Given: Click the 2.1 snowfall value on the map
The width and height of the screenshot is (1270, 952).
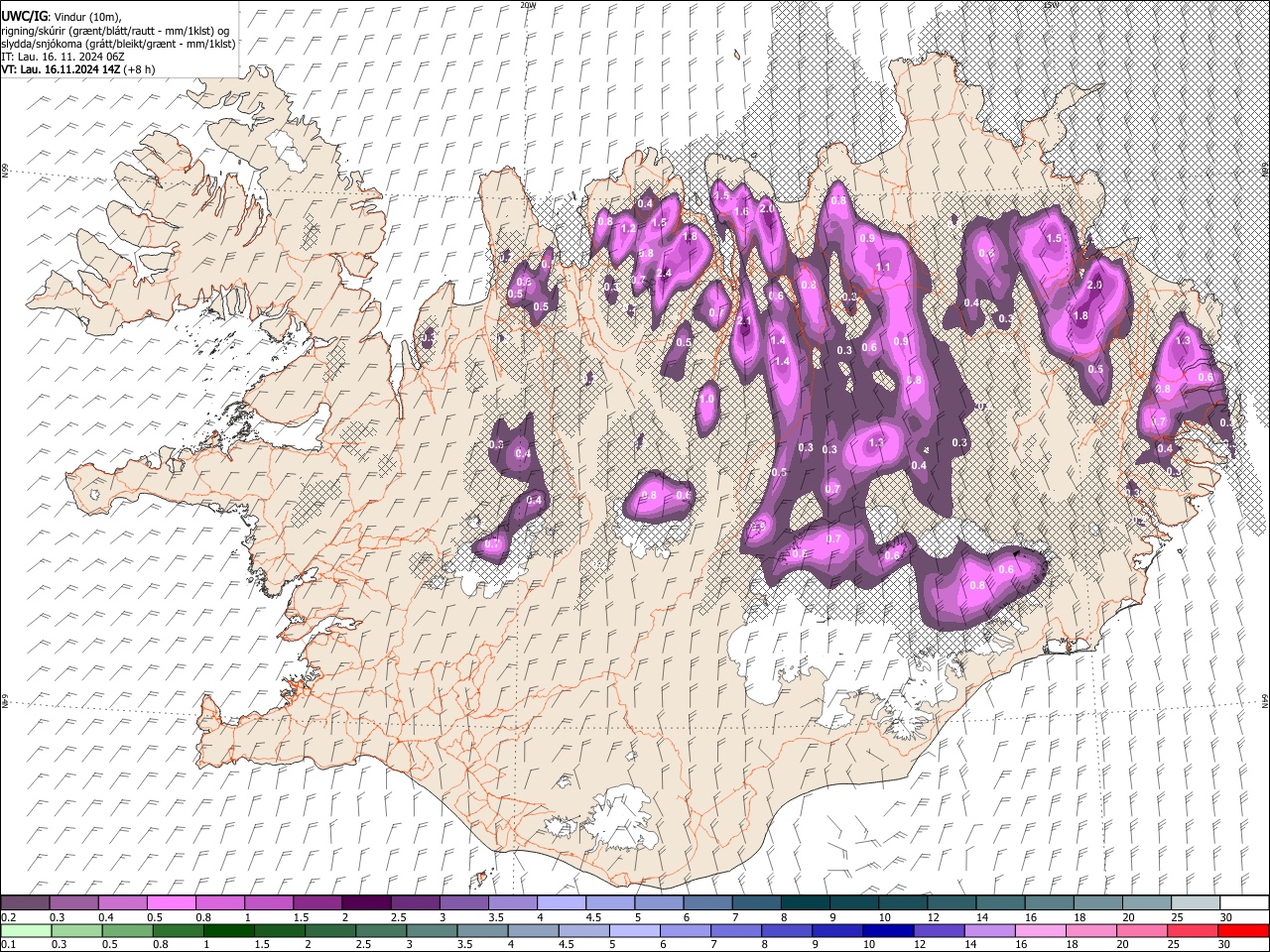Looking at the screenshot, I should pos(746,321).
